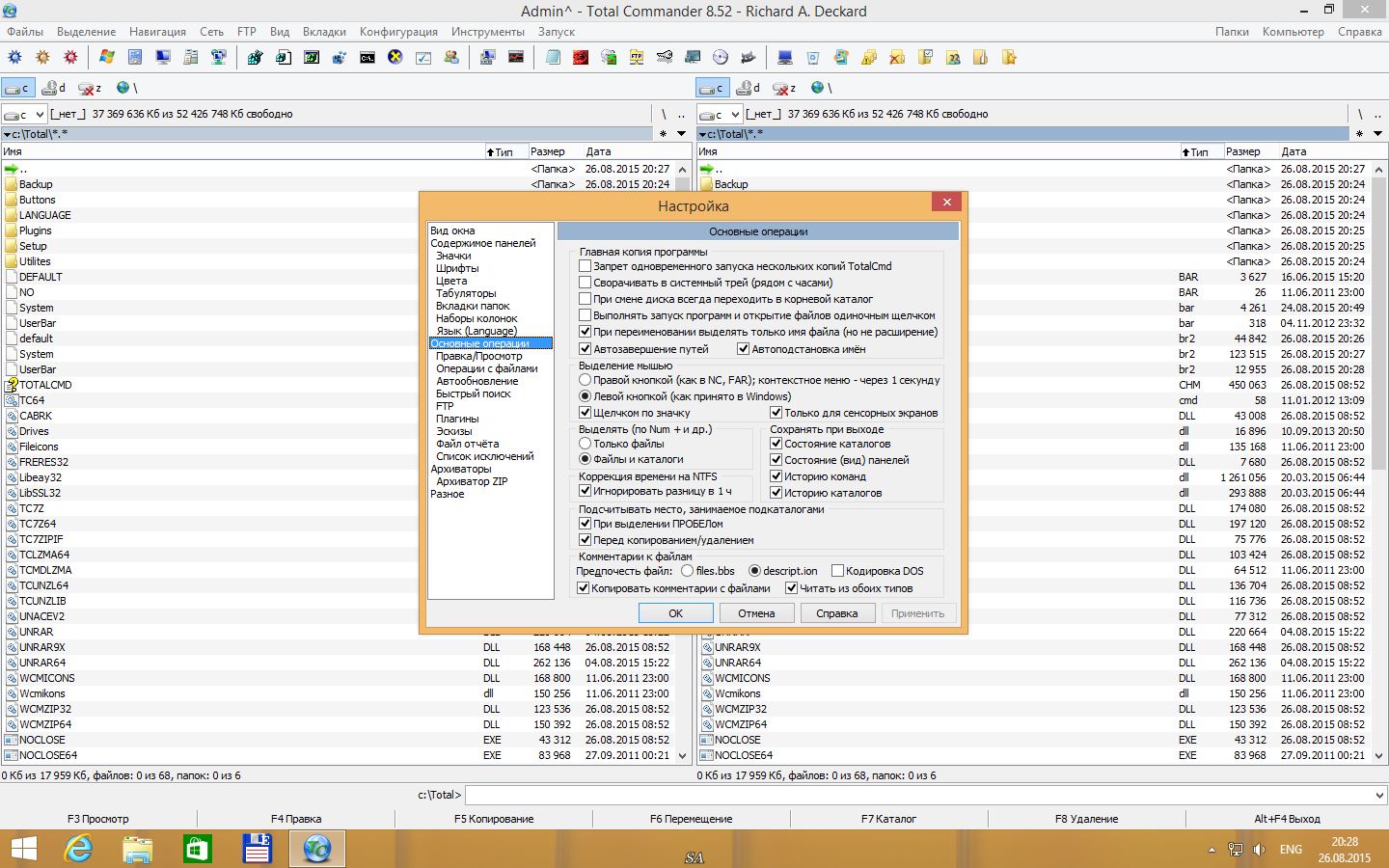Toggle 'Кодировка DOS' checkbox
1389x868 pixels.
837,571
